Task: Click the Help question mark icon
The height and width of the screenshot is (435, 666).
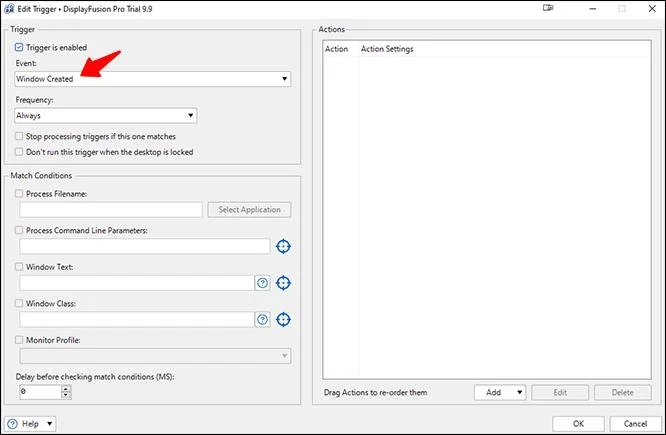Action: point(13,424)
